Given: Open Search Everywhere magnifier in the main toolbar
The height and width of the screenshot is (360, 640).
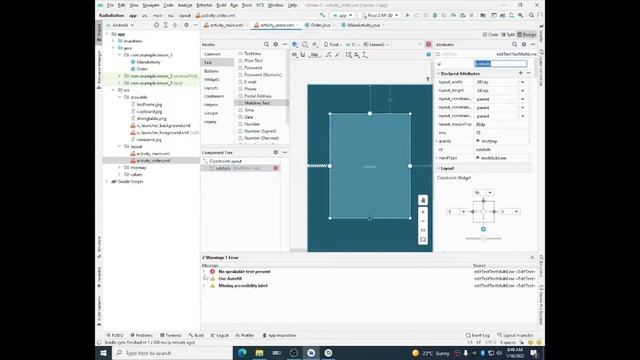Looking at the screenshot, I should (531, 15).
